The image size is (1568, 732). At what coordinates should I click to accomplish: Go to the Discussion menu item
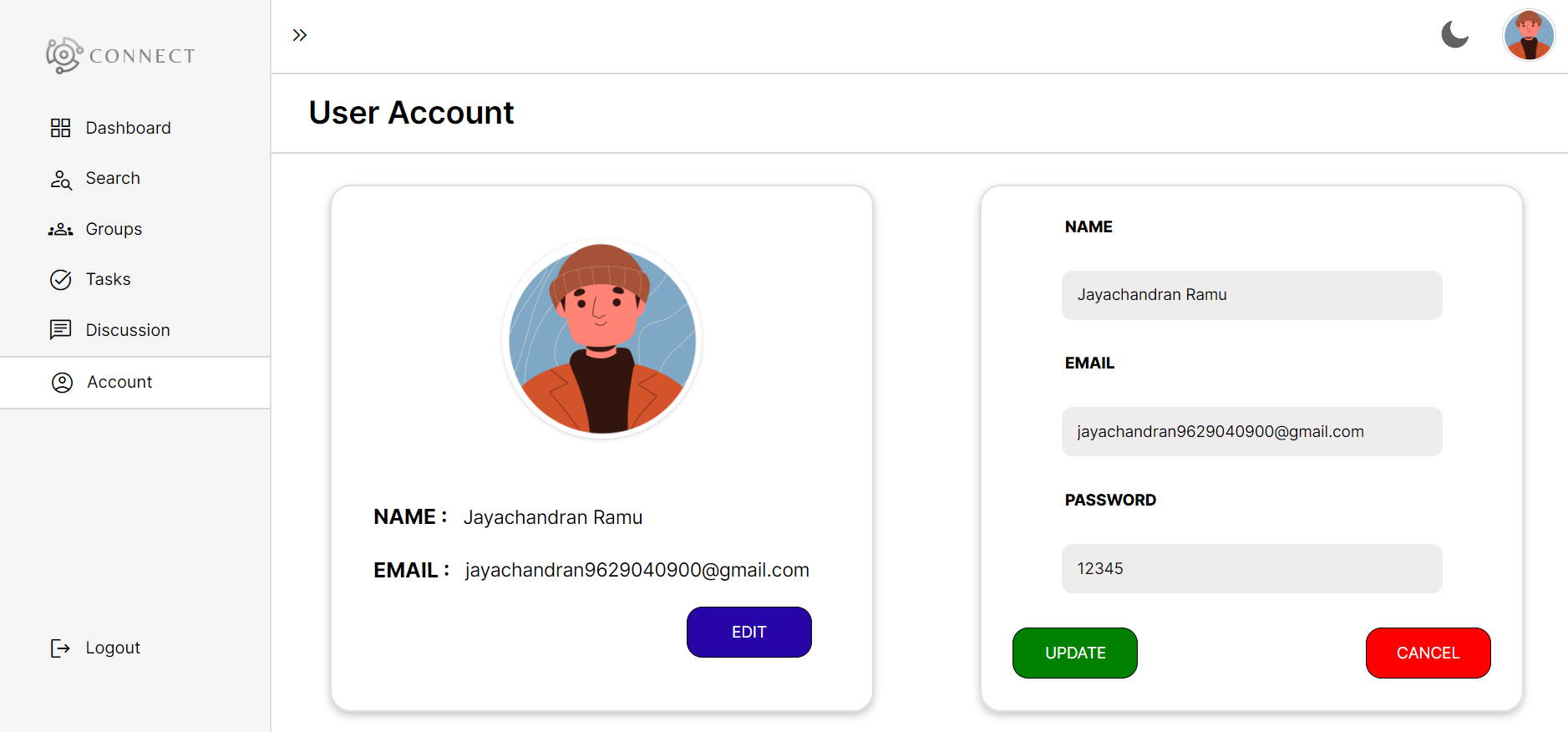click(127, 330)
